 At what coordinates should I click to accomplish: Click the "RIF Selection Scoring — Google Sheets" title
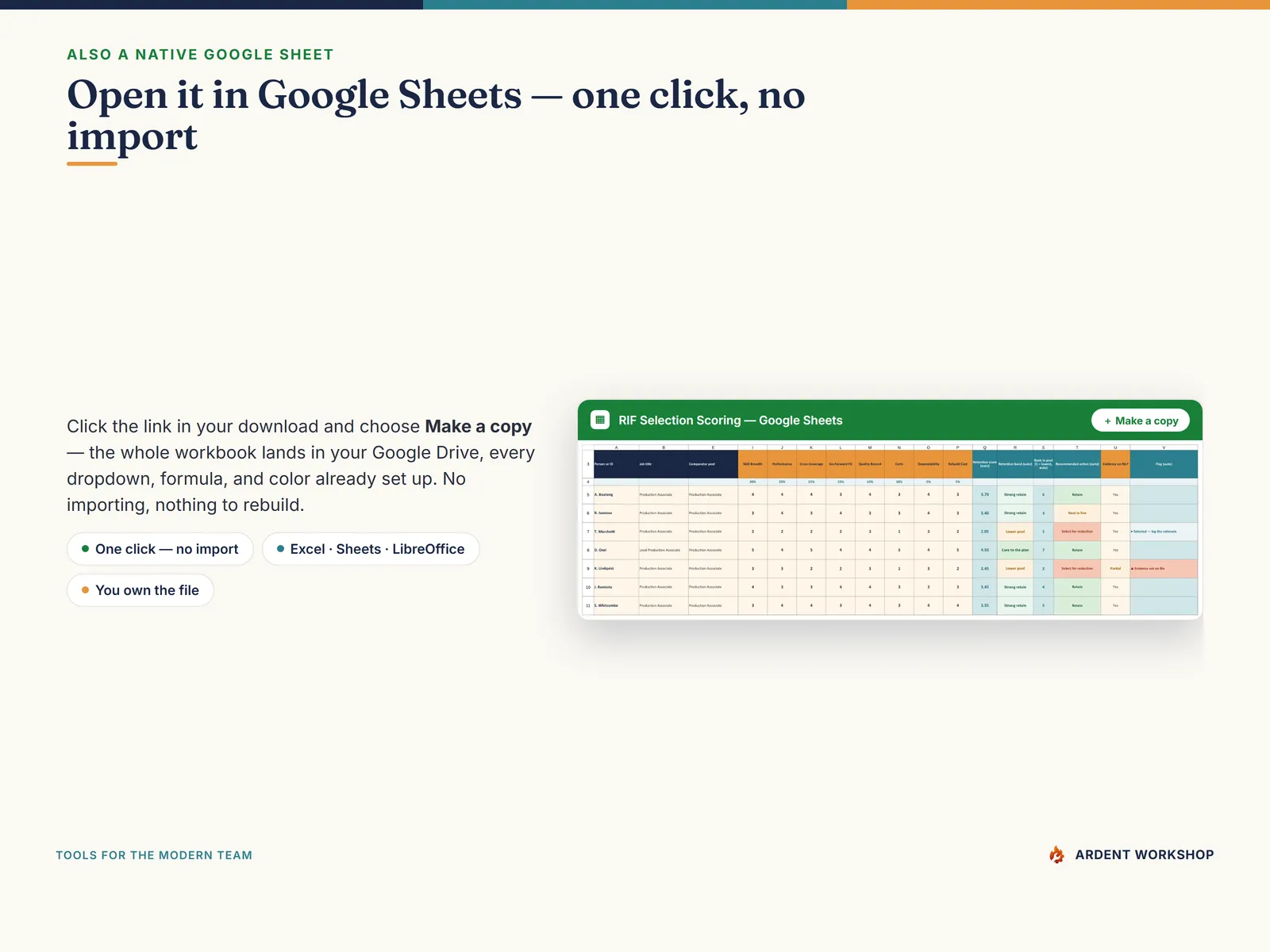[x=730, y=420]
